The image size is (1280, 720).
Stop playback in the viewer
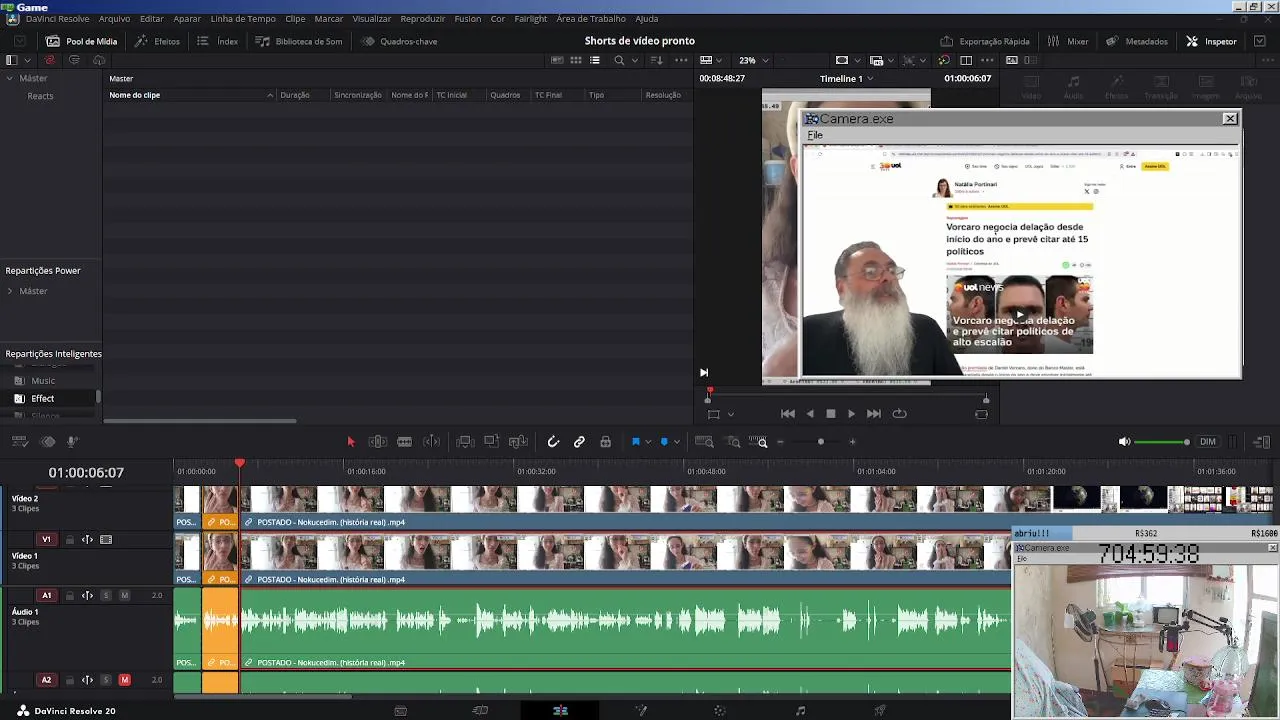click(x=830, y=413)
